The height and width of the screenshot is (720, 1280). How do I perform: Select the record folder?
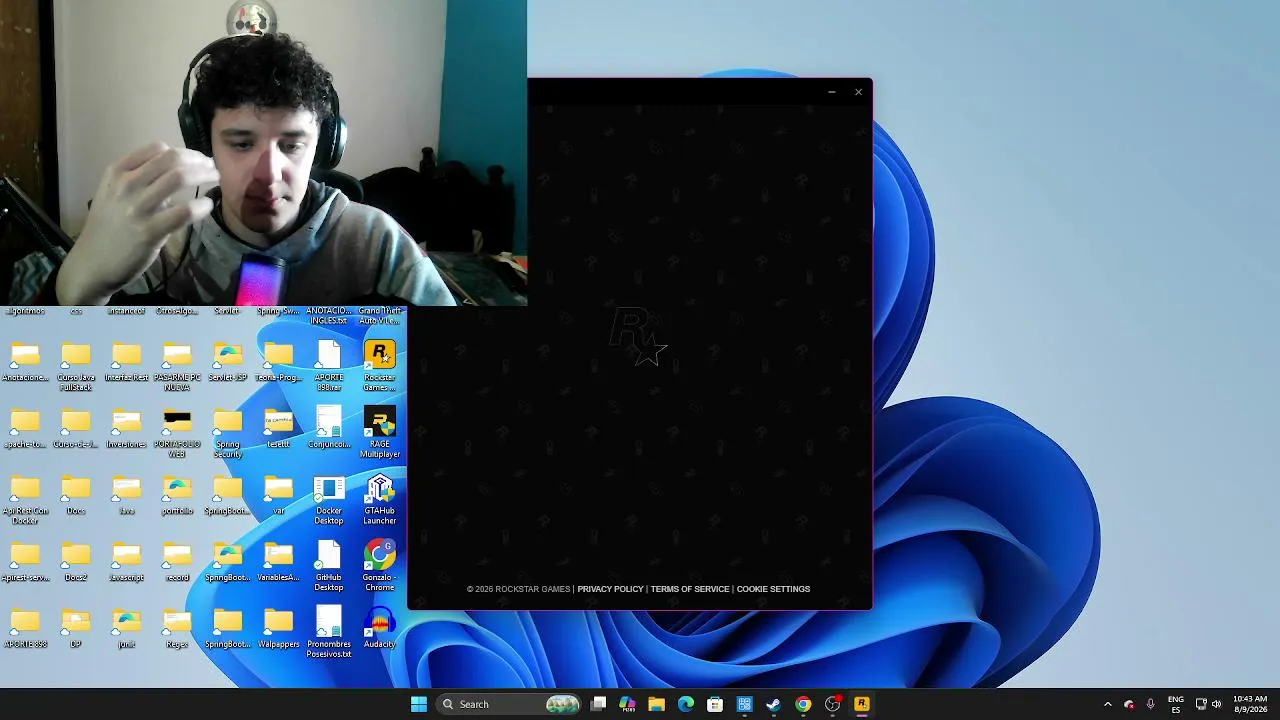177,561
